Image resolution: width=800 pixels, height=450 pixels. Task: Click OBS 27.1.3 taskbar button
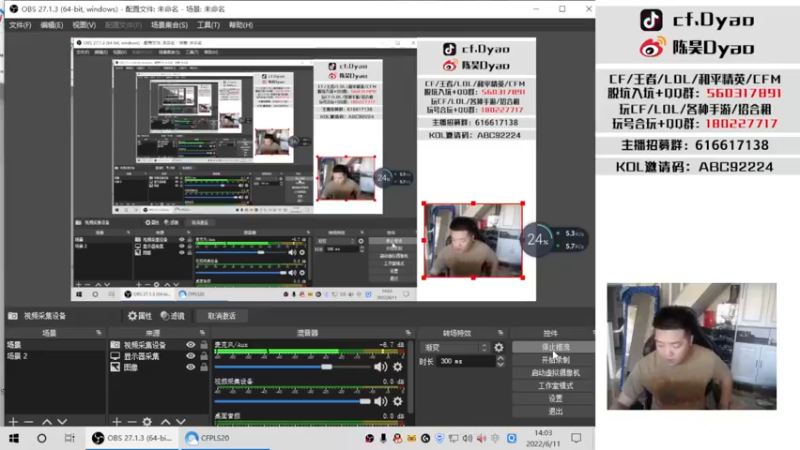133,438
